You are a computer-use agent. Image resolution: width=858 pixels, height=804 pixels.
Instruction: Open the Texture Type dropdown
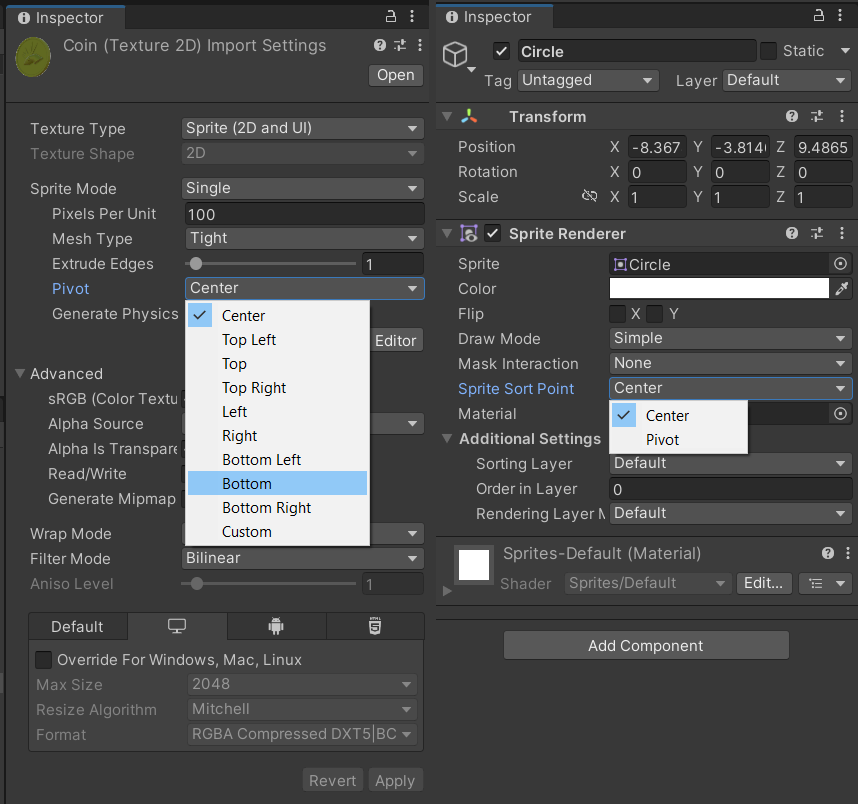(x=303, y=128)
